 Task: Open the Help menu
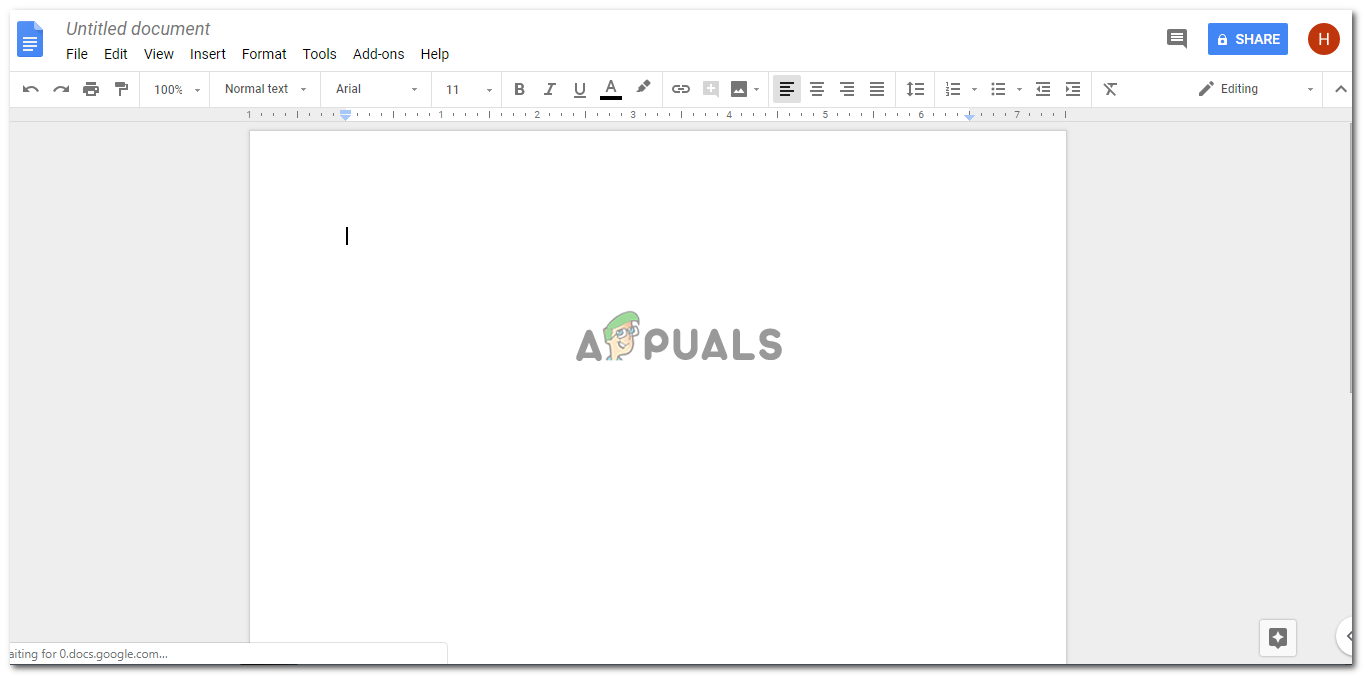point(435,54)
